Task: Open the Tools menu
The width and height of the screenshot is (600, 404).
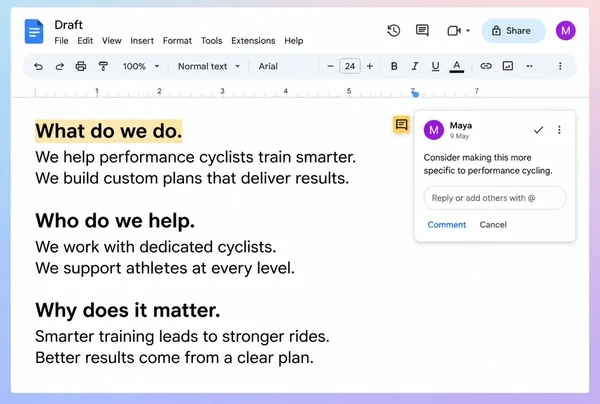Action: pyautogui.click(x=212, y=41)
